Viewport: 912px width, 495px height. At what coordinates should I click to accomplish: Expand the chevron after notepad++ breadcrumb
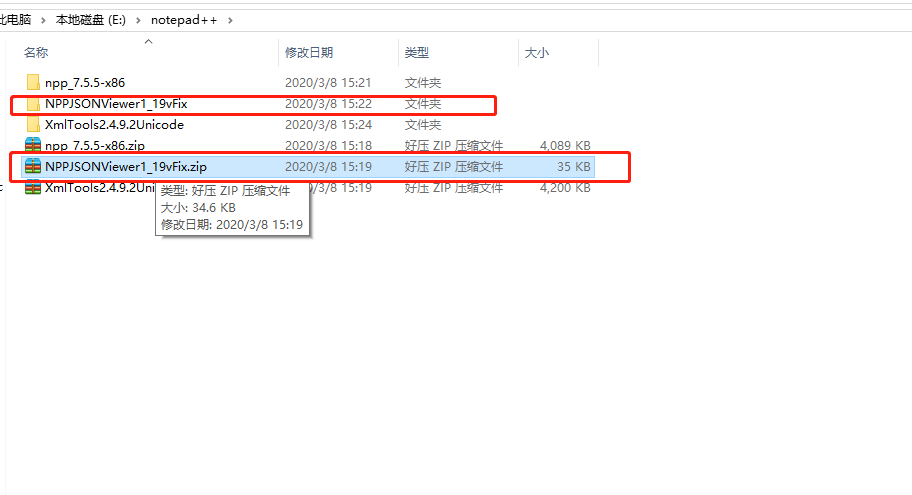point(230,20)
